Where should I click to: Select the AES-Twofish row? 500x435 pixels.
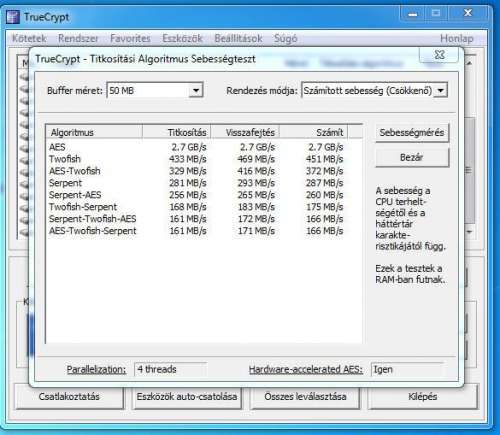tap(196, 171)
